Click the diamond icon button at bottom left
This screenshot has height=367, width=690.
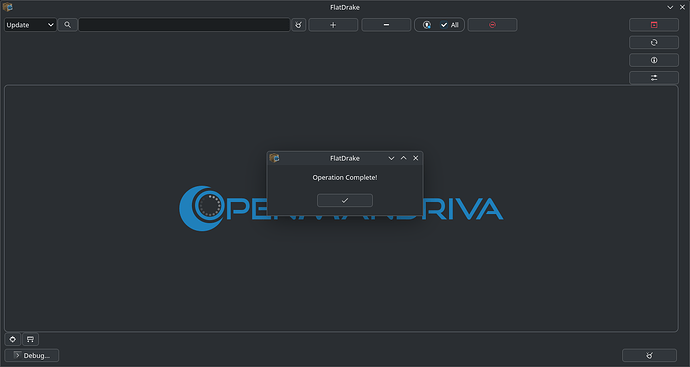[12, 339]
